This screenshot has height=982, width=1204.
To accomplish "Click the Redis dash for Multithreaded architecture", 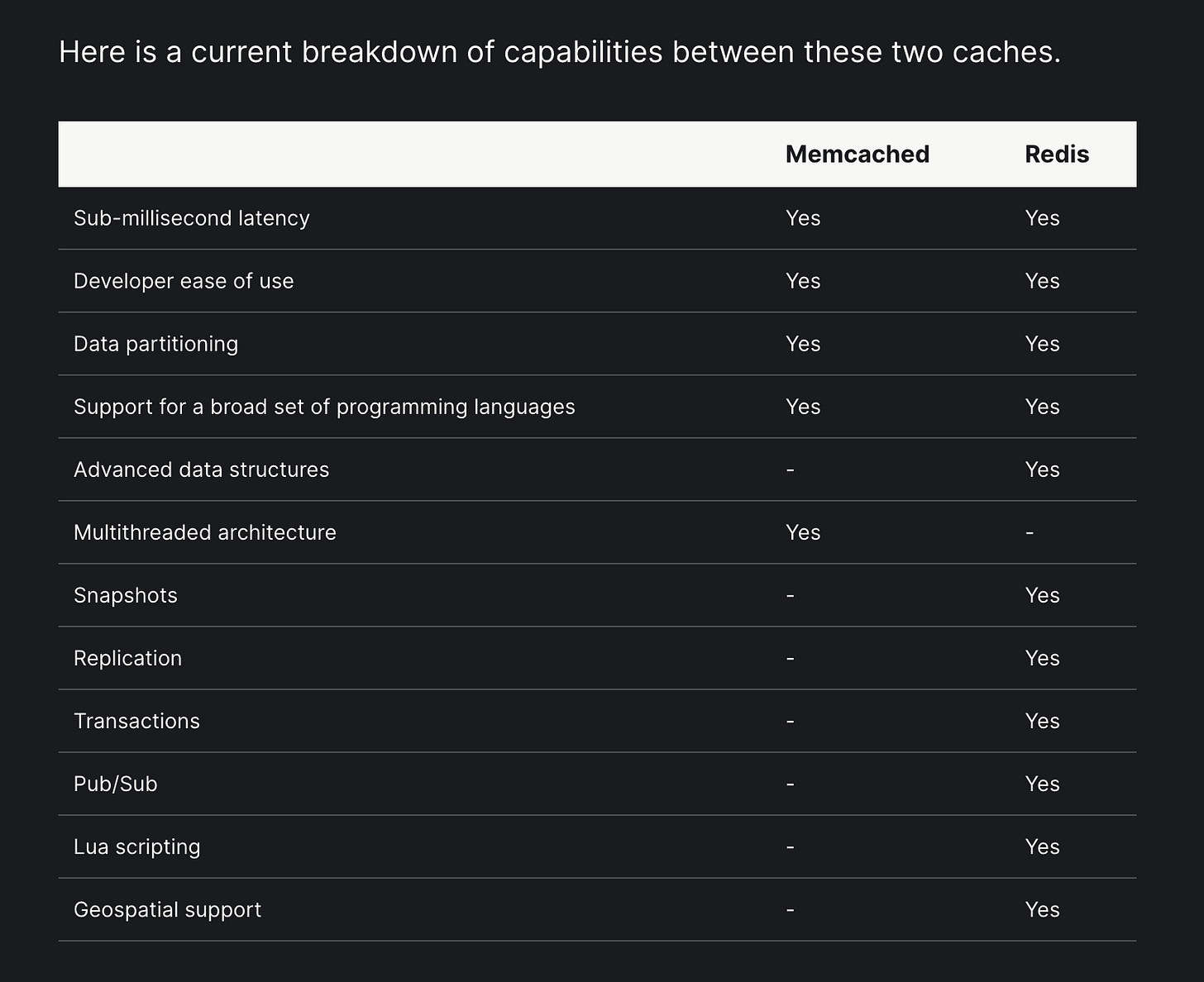I will pyautogui.click(x=1030, y=533).
